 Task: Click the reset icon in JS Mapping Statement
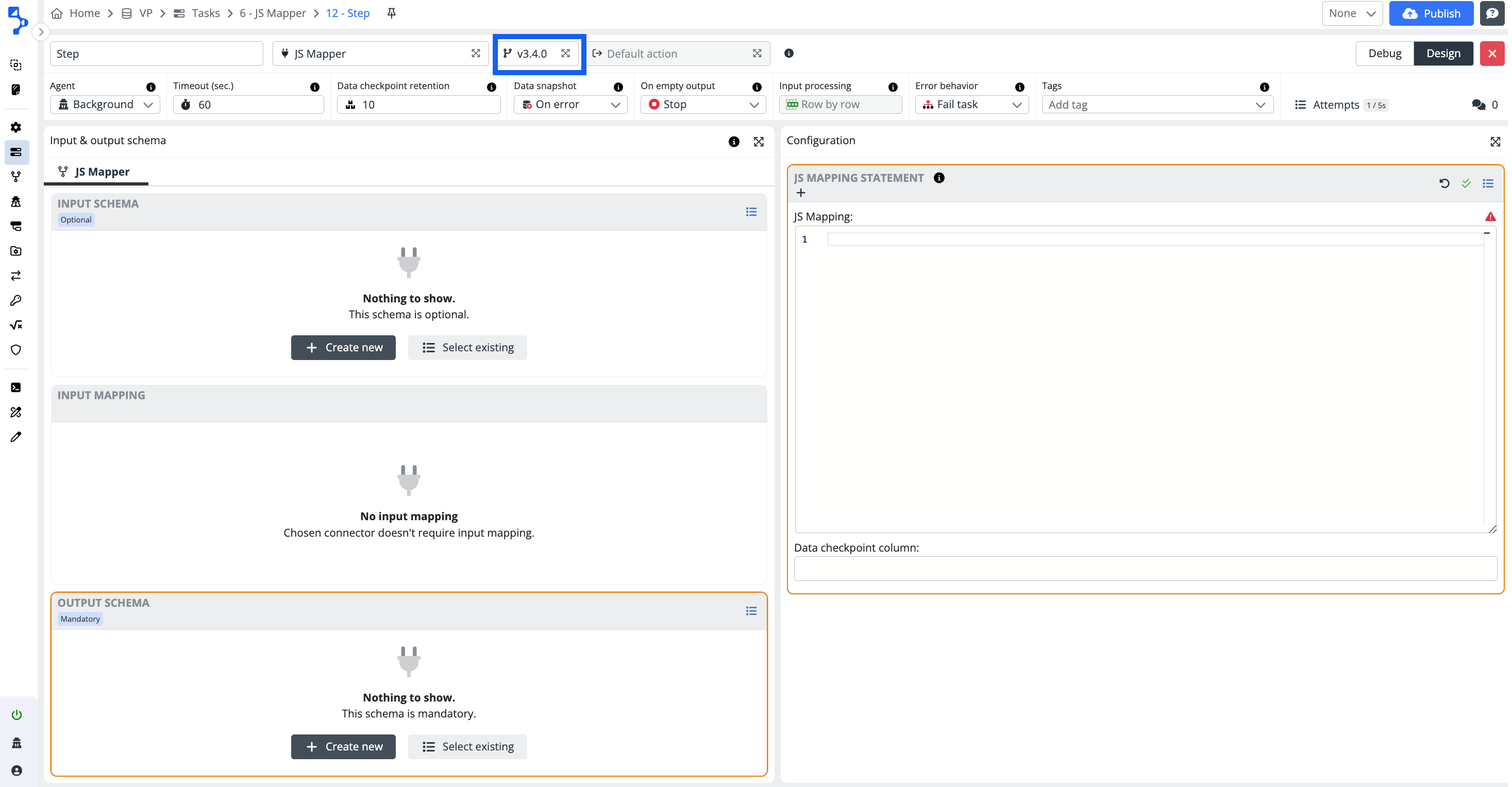(x=1444, y=183)
